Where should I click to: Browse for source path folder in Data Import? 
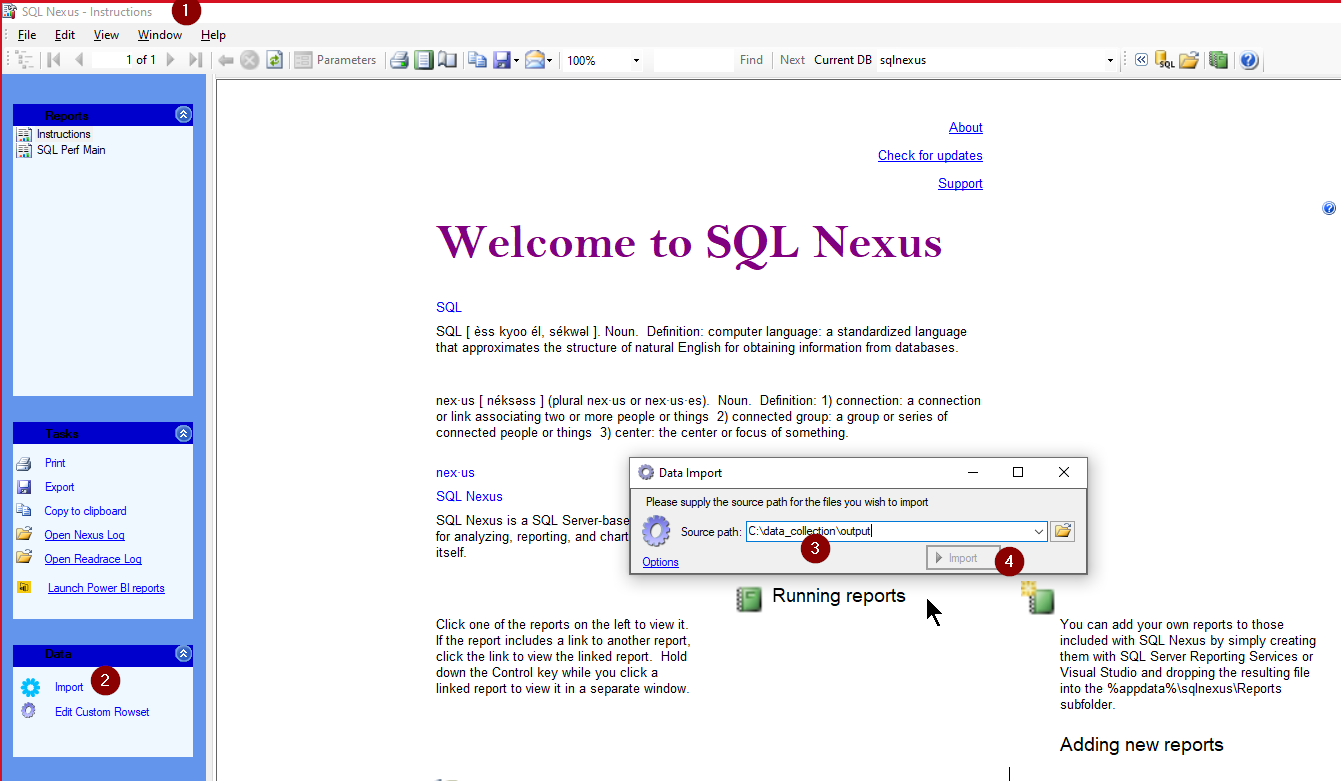(1063, 531)
